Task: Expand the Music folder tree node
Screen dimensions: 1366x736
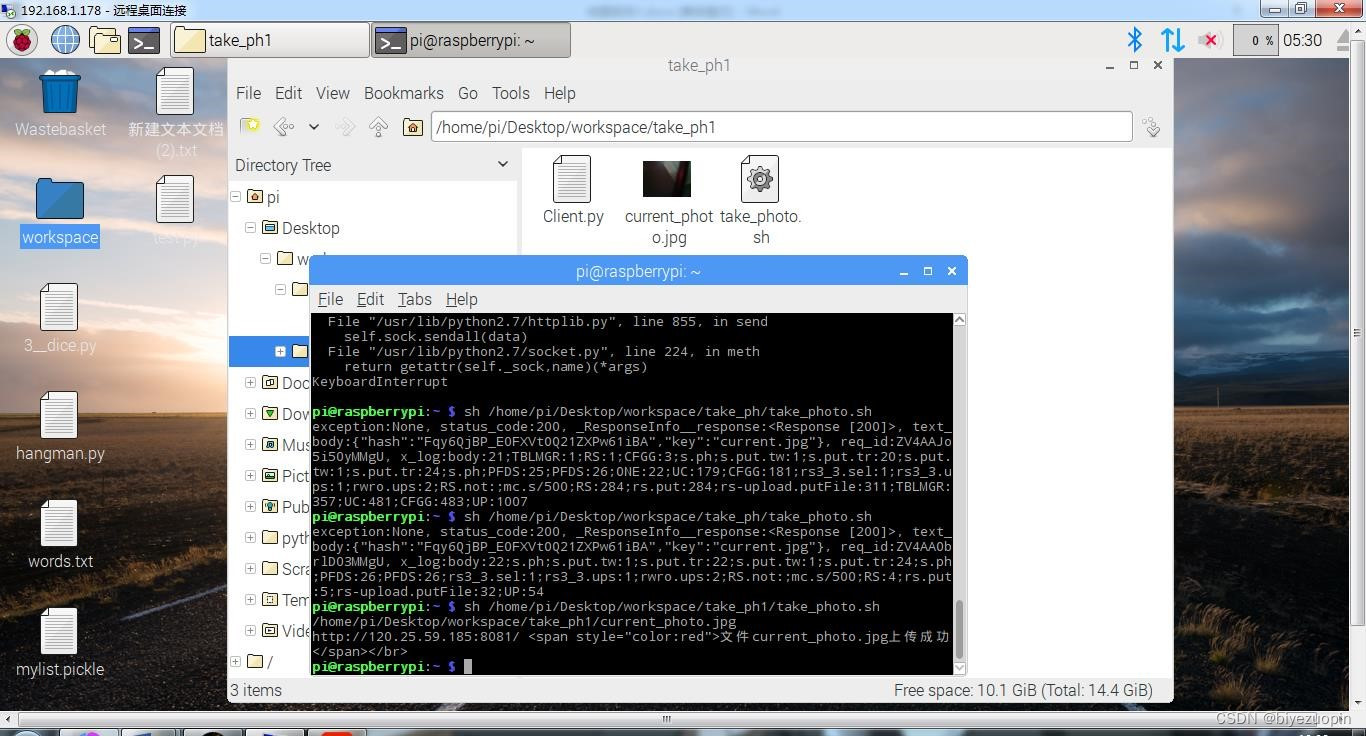Action: point(251,444)
